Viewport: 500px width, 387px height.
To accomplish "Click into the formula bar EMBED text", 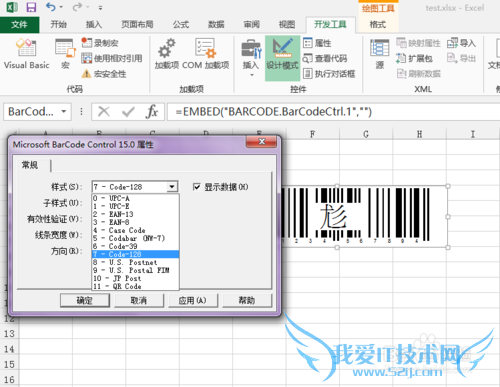I will (x=273, y=112).
